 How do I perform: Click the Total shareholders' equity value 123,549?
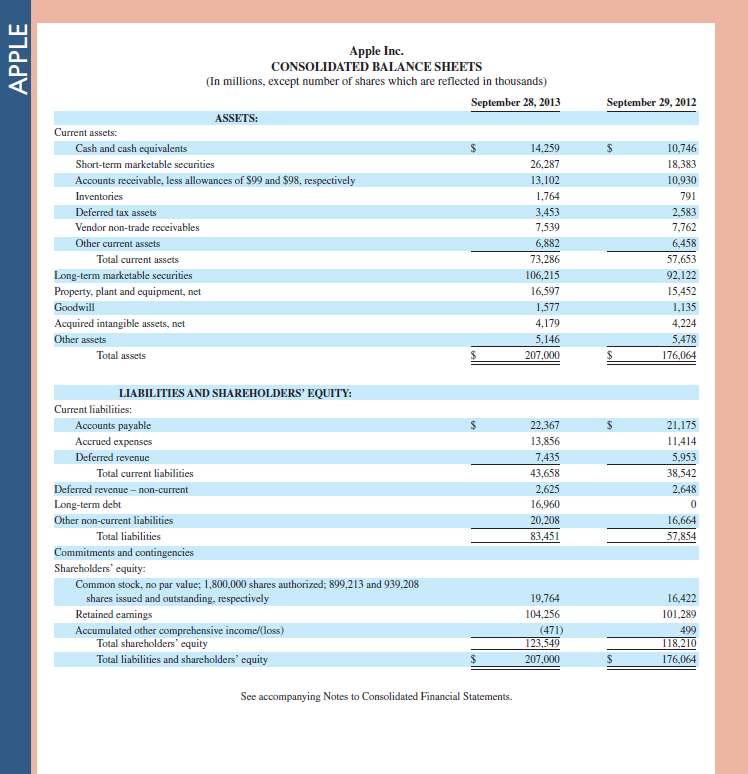(x=541, y=643)
